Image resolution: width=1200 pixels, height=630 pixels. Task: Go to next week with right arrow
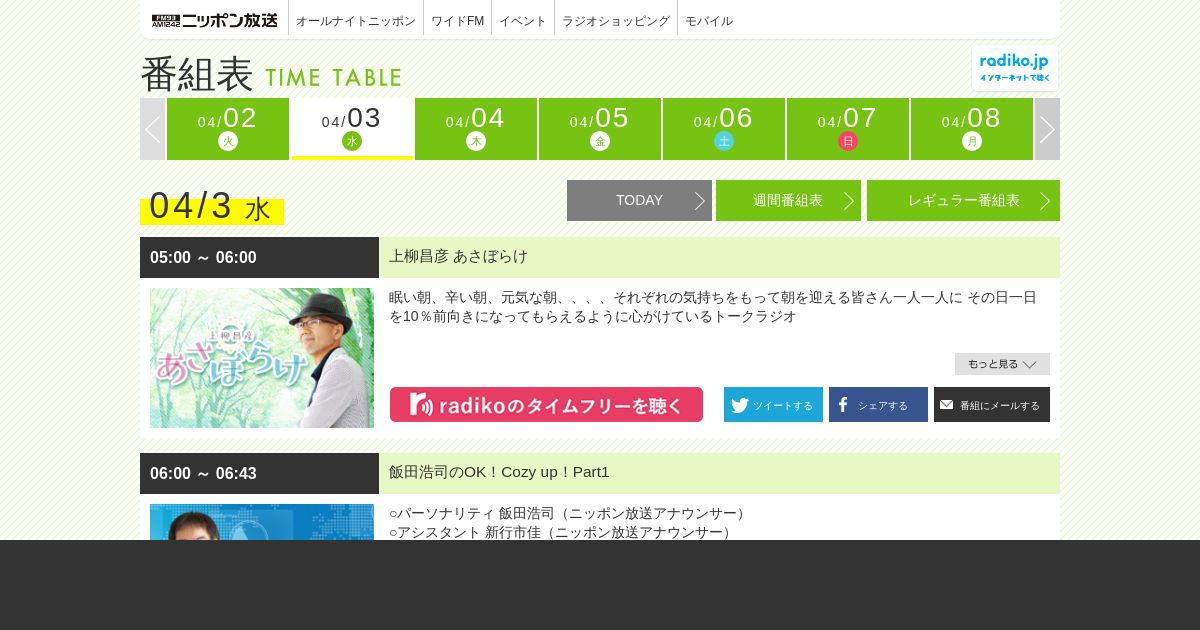pyautogui.click(x=1047, y=129)
